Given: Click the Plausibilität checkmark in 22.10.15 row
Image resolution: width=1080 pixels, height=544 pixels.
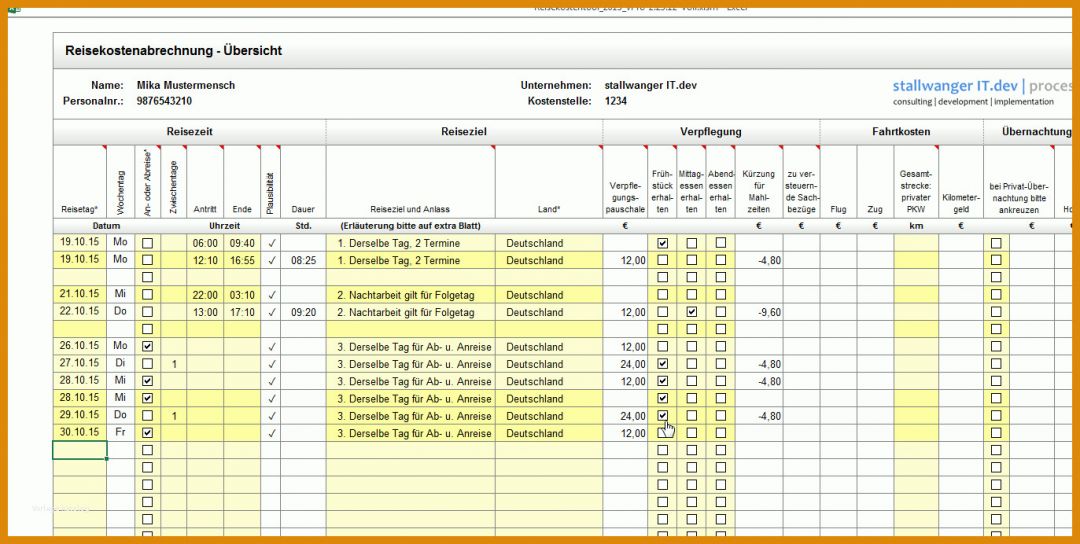Looking at the screenshot, I should click(272, 312).
